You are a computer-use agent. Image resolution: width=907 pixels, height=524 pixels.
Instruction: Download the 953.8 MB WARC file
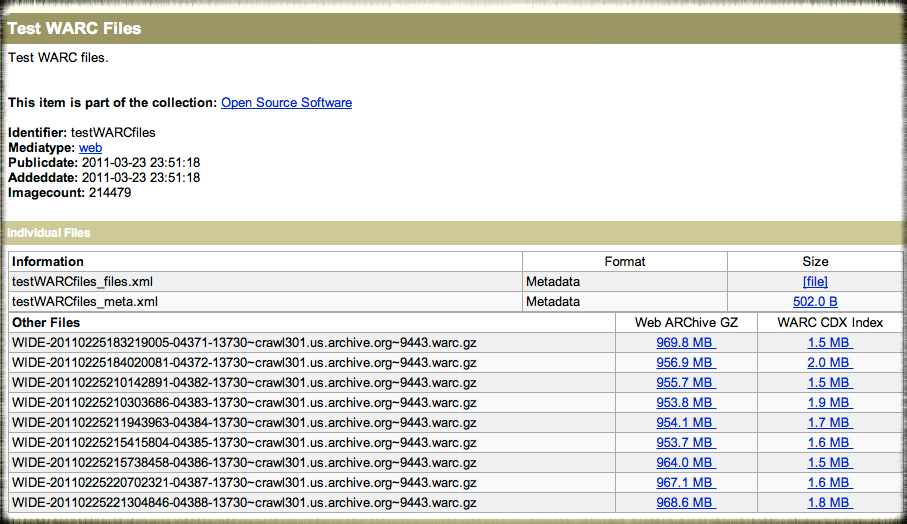point(686,403)
